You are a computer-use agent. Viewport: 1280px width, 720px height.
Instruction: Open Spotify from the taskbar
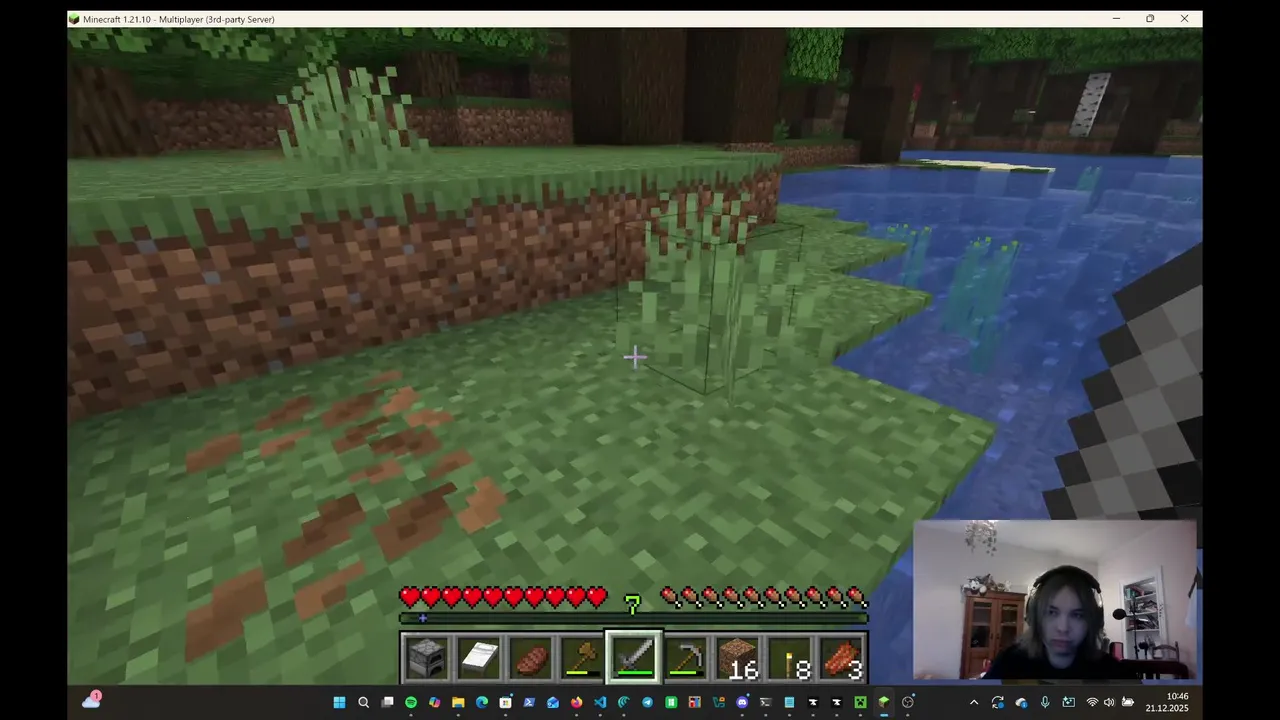pyautogui.click(x=411, y=702)
